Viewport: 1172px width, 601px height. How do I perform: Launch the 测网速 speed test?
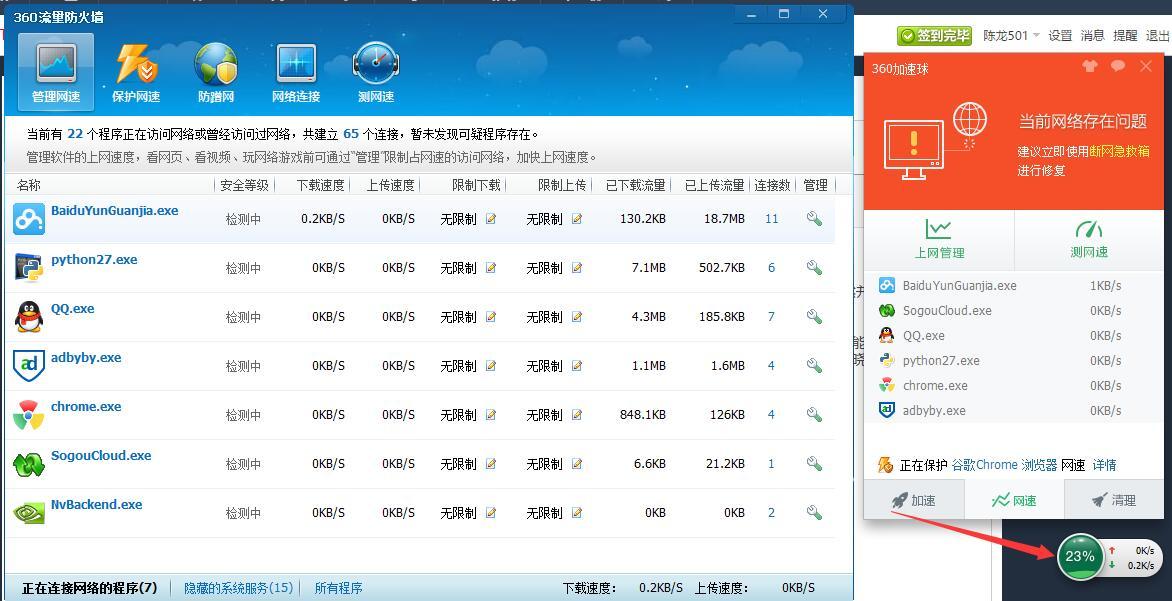click(x=375, y=70)
